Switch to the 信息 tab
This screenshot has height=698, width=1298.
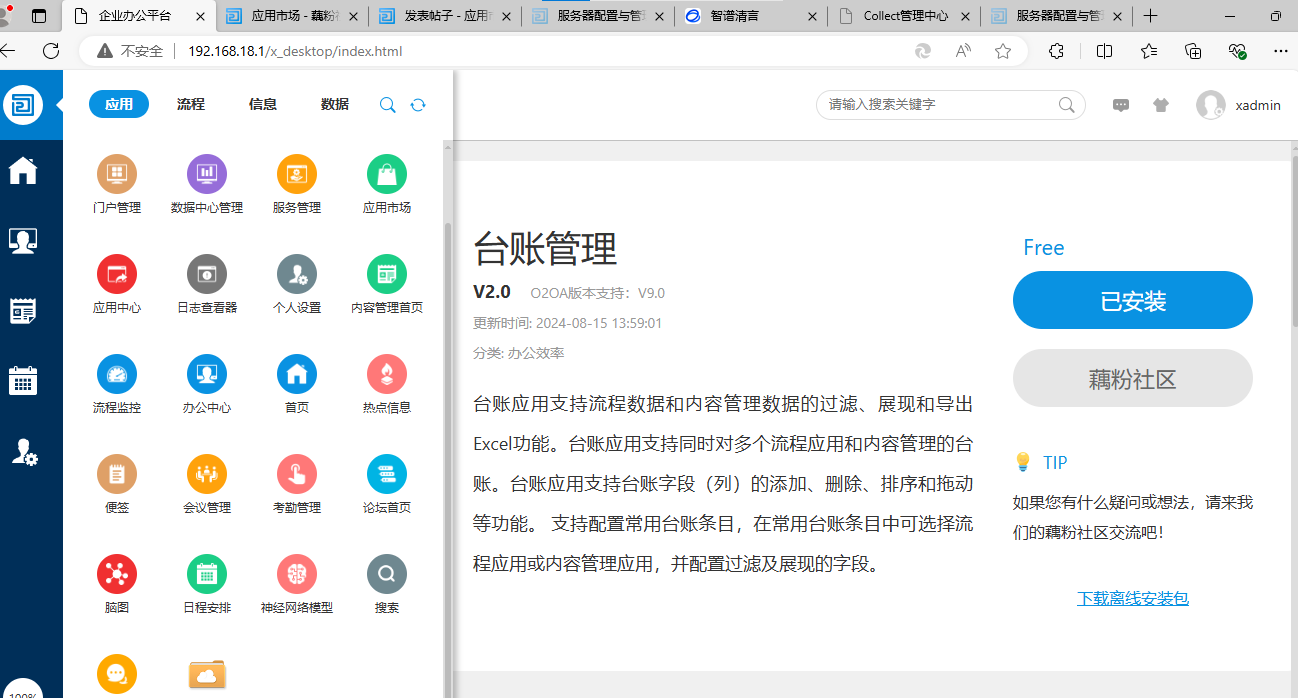(x=263, y=104)
